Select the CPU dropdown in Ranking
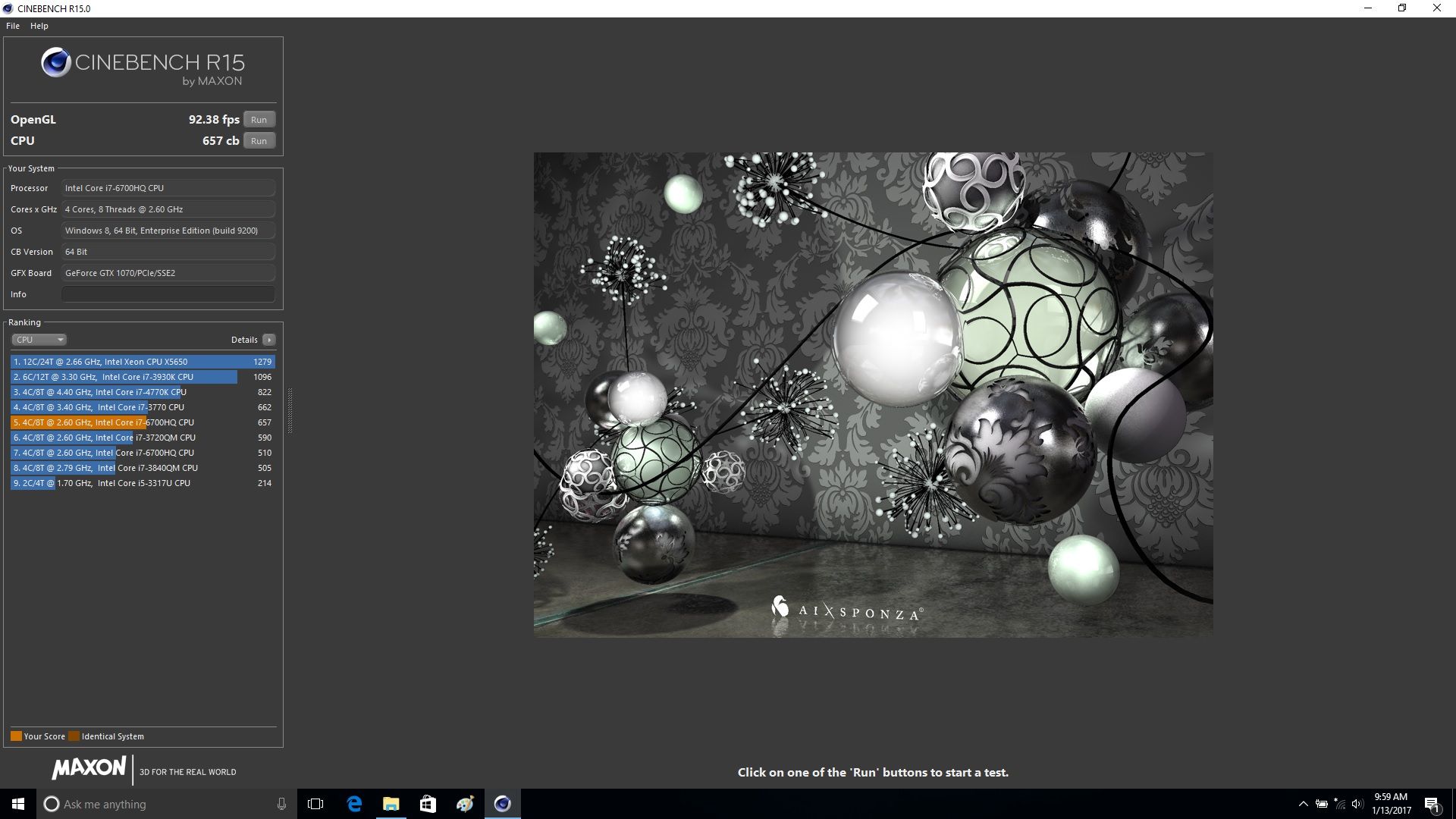 click(38, 340)
